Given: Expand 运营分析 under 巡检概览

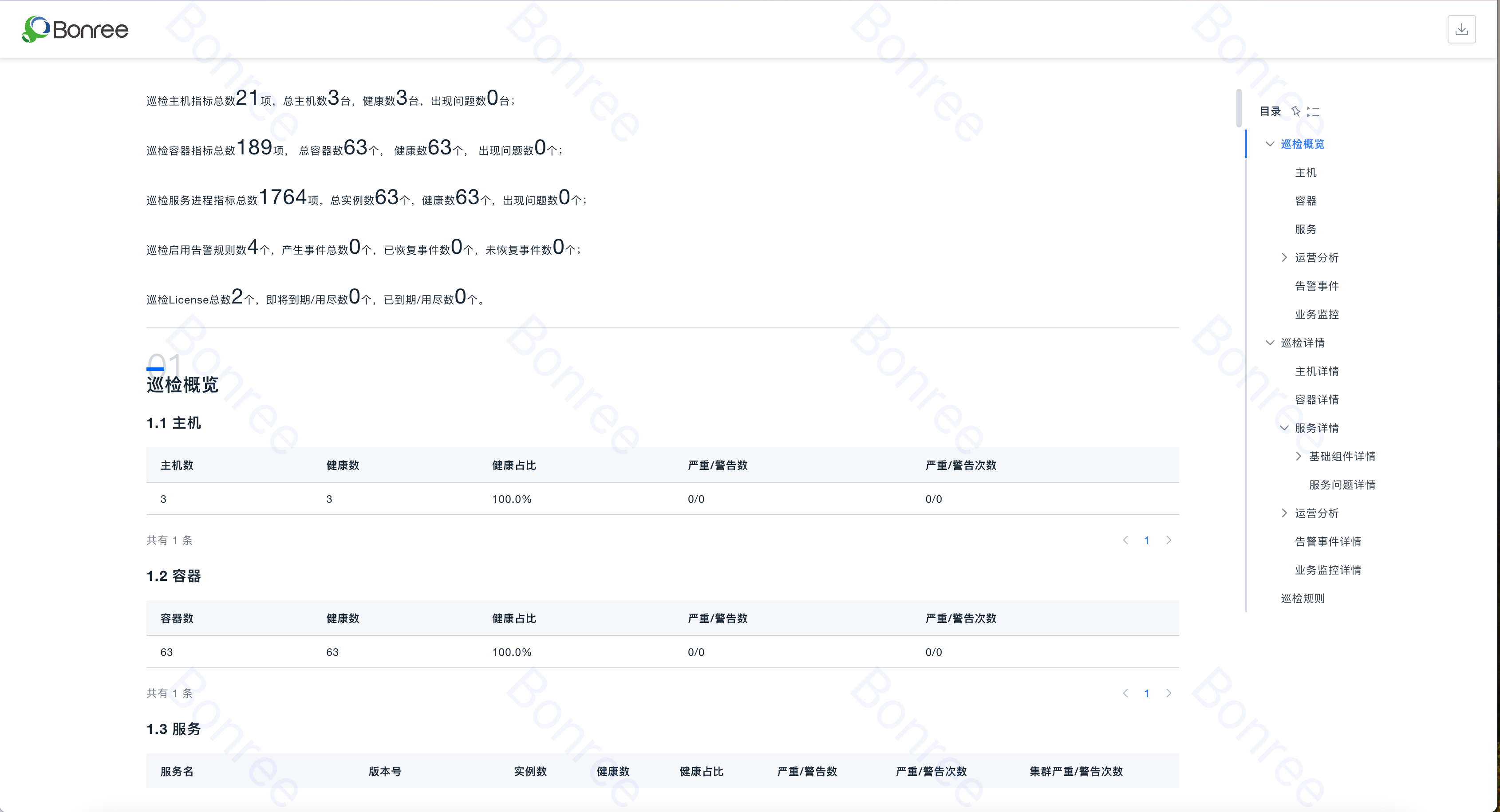Looking at the screenshot, I should click(1284, 257).
